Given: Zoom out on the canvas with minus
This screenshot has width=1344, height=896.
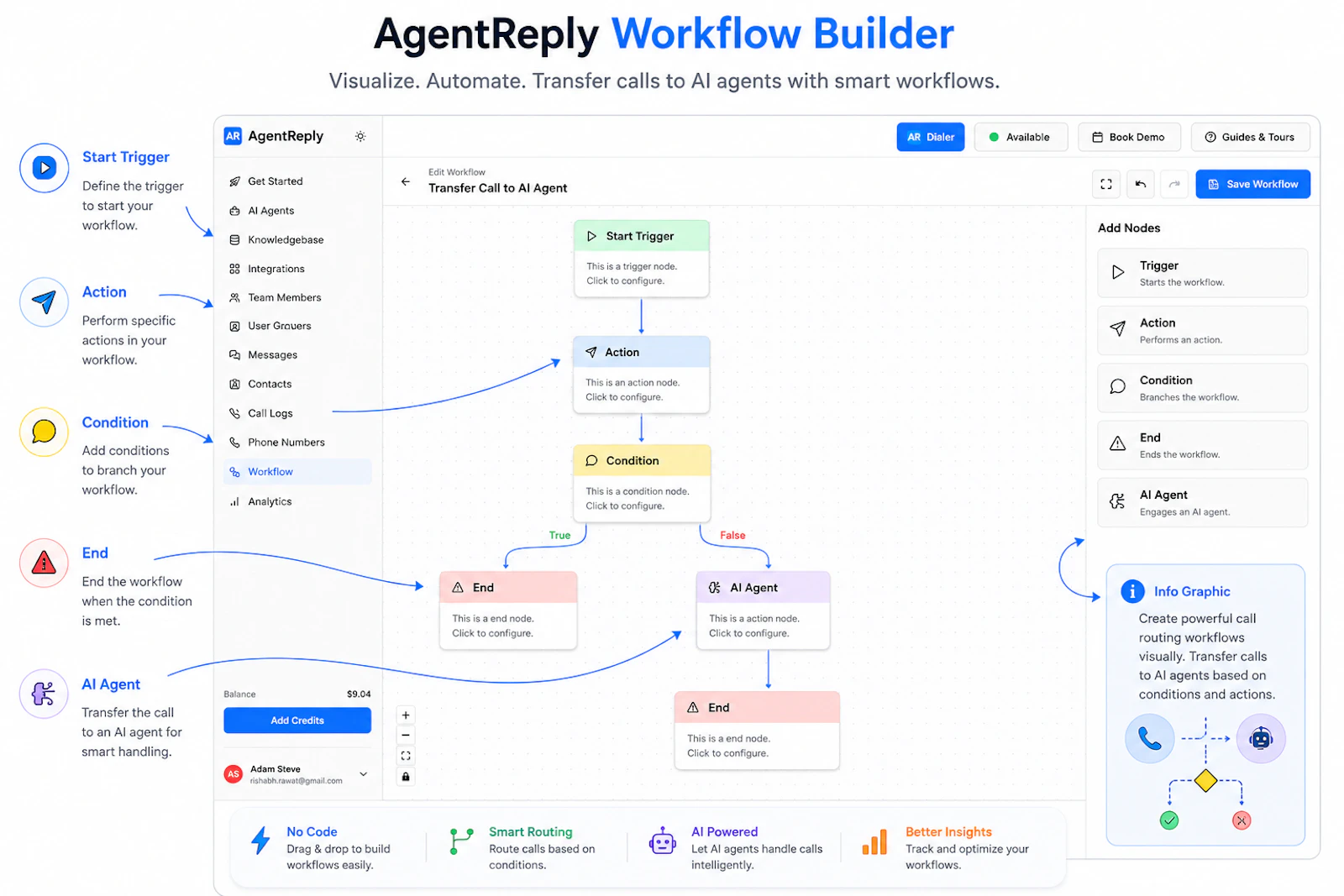Looking at the screenshot, I should coord(406,736).
